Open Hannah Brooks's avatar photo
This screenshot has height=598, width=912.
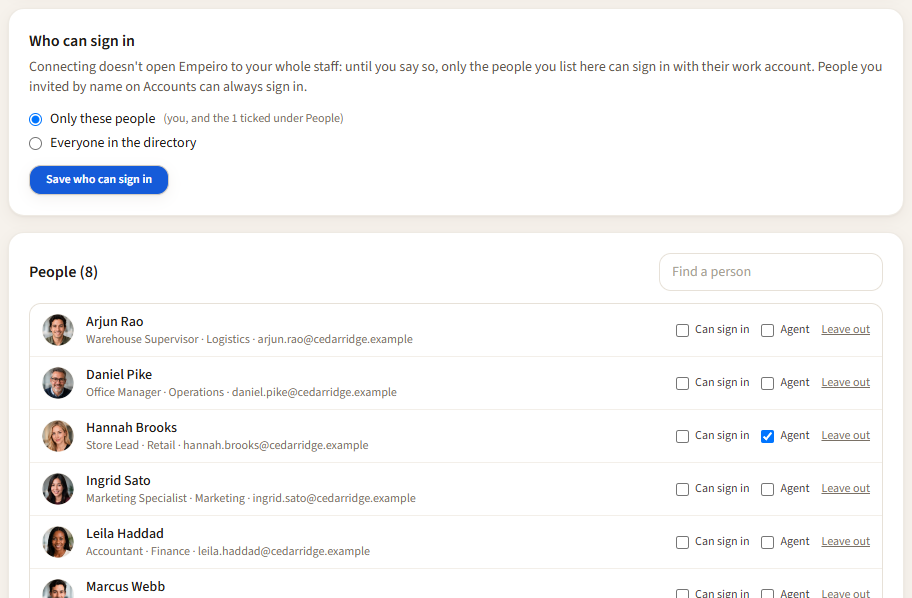(58, 436)
